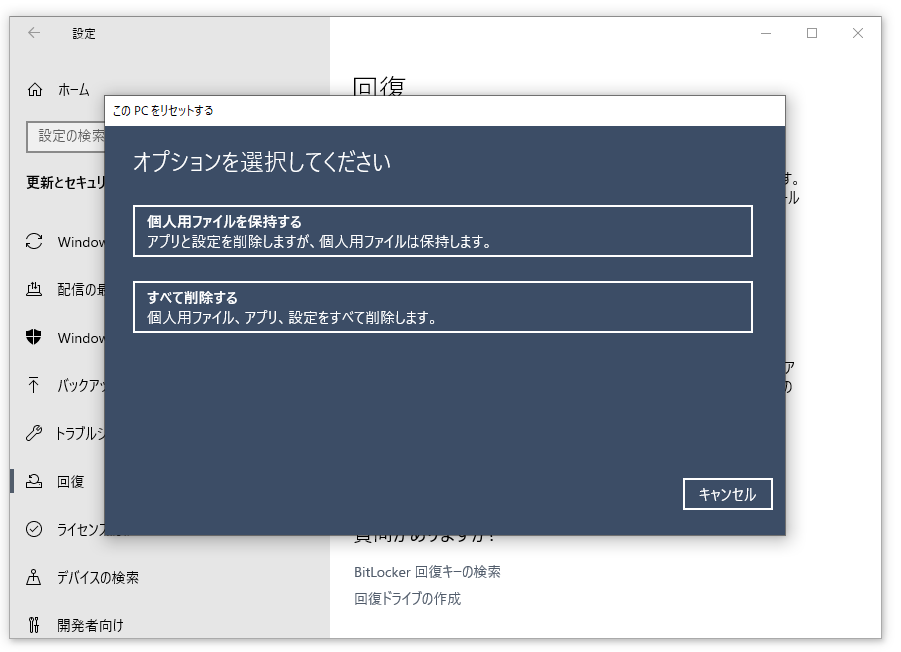Open the 回復 sidebar item label
The image size is (901, 652).
(x=71, y=481)
